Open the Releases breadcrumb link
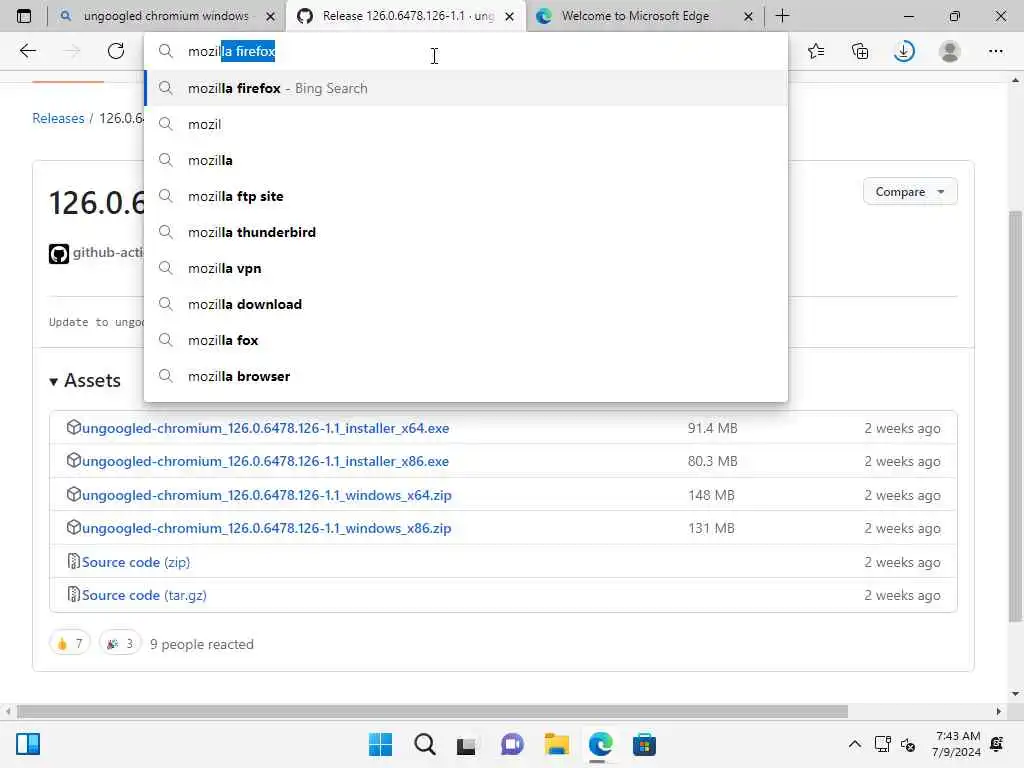1024x768 pixels. tap(58, 118)
